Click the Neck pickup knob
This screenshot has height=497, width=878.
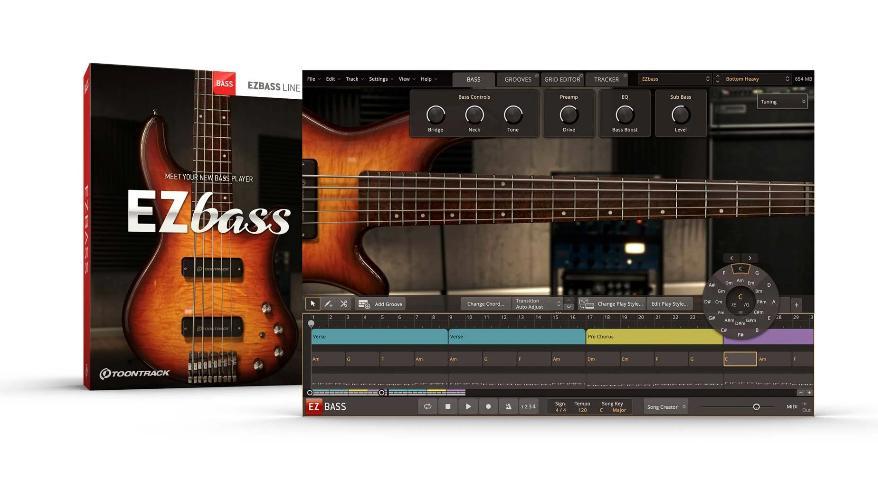pos(474,115)
